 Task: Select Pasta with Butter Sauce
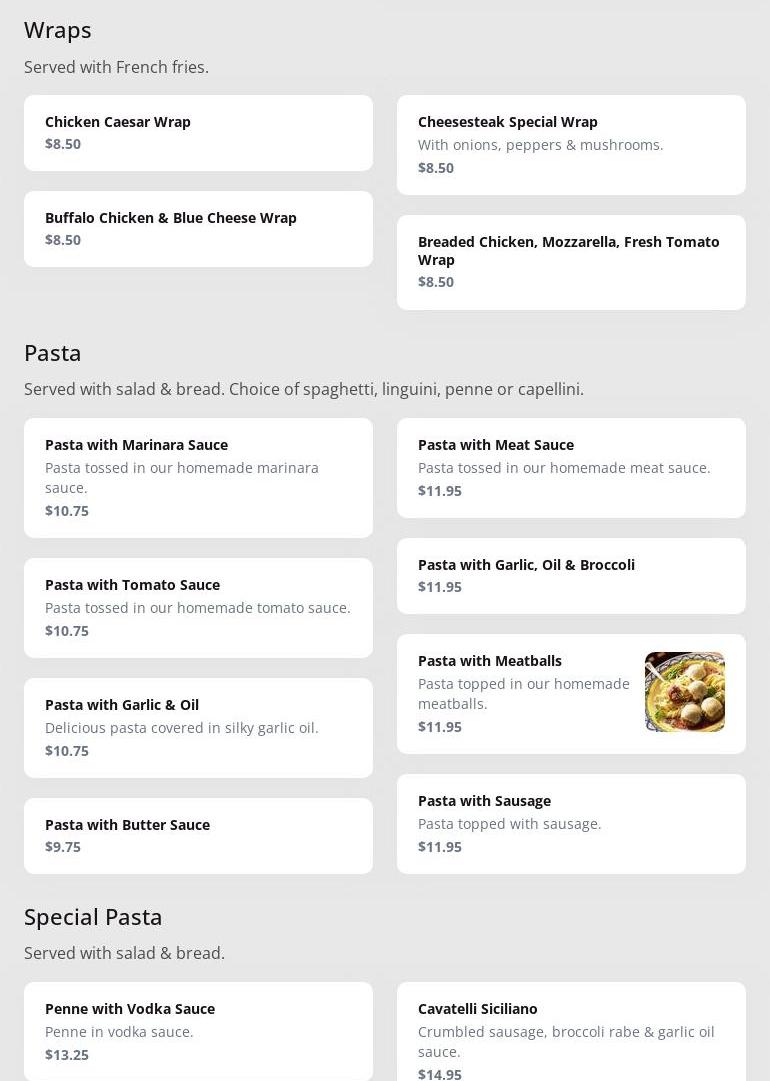pos(198,836)
